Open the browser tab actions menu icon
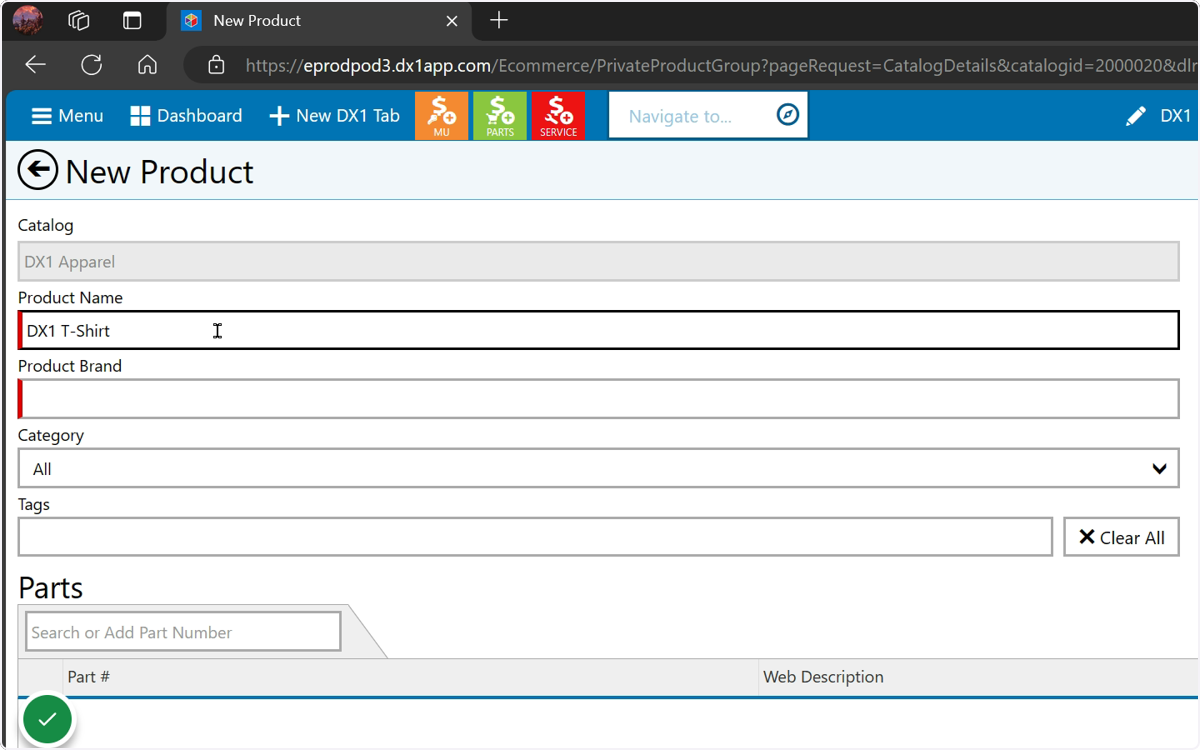The width and height of the screenshot is (1200, 750). pos(132,20)
